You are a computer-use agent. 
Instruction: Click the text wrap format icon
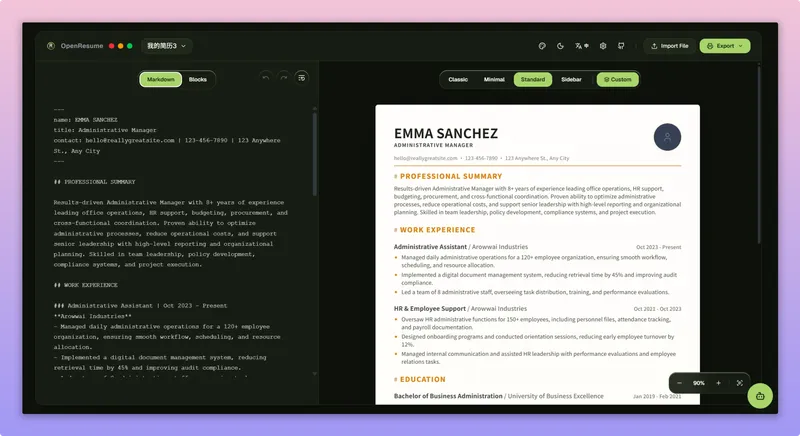(302, 78)
